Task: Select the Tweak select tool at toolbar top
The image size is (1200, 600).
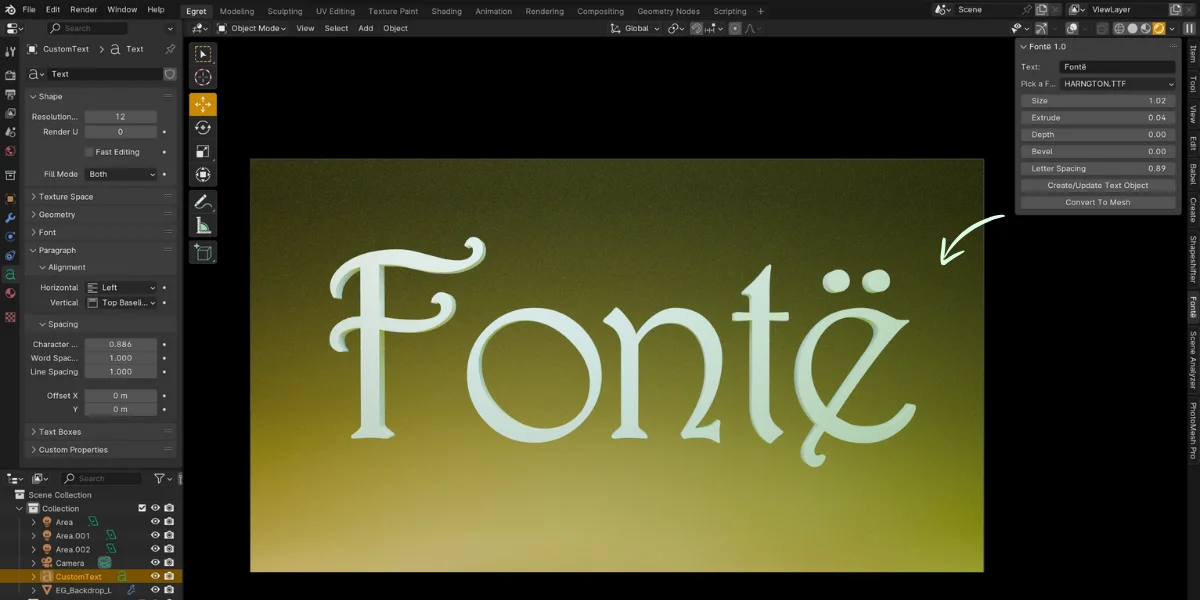Action: click(203, 53)
